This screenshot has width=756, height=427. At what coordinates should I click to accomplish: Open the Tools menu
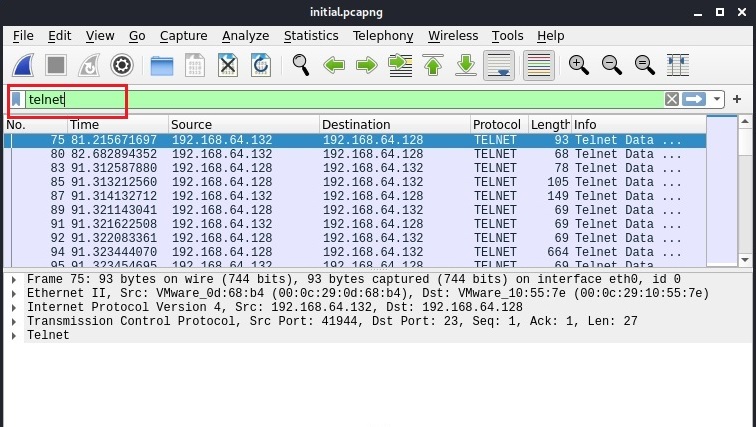507,36
